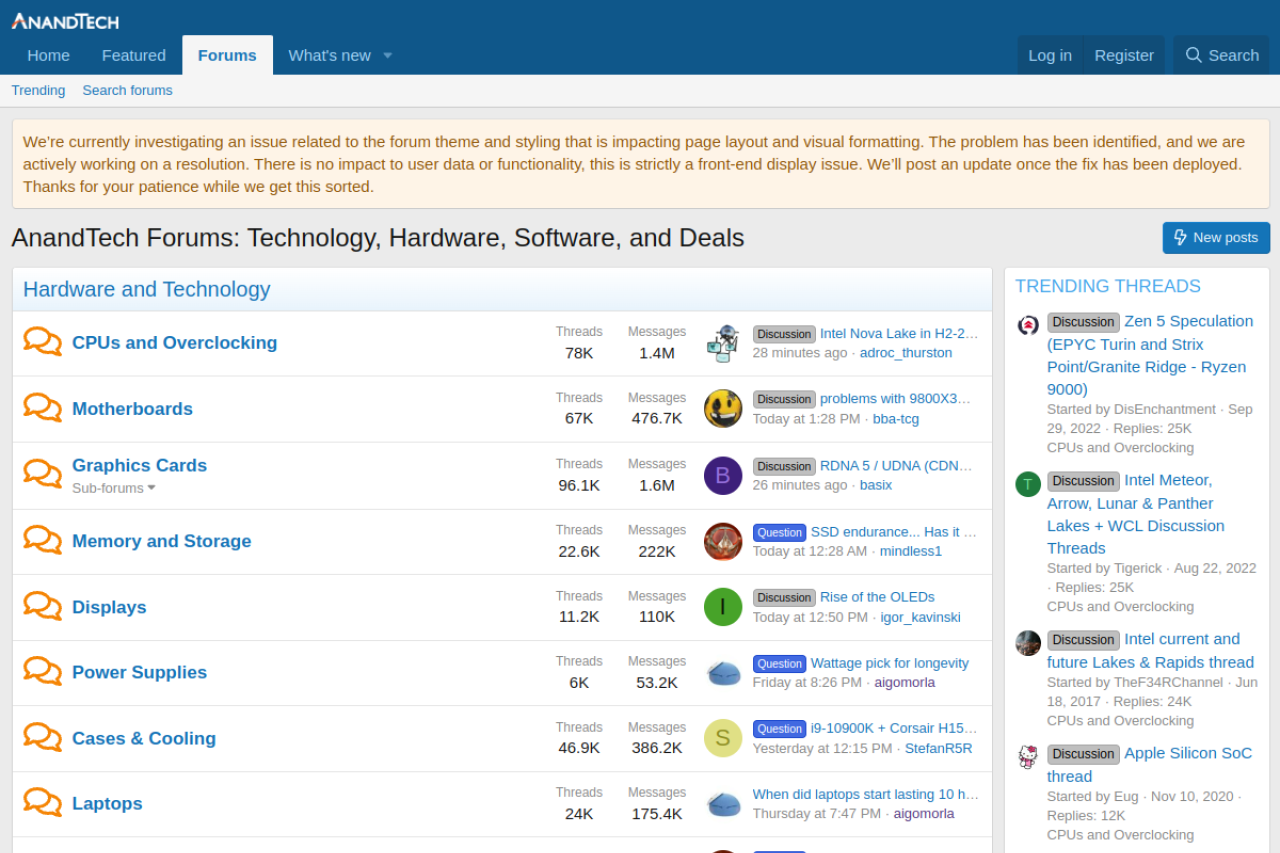Click the green I avatar for igor_kavinski
The image size is (1280, 853).
coord(723,607)
